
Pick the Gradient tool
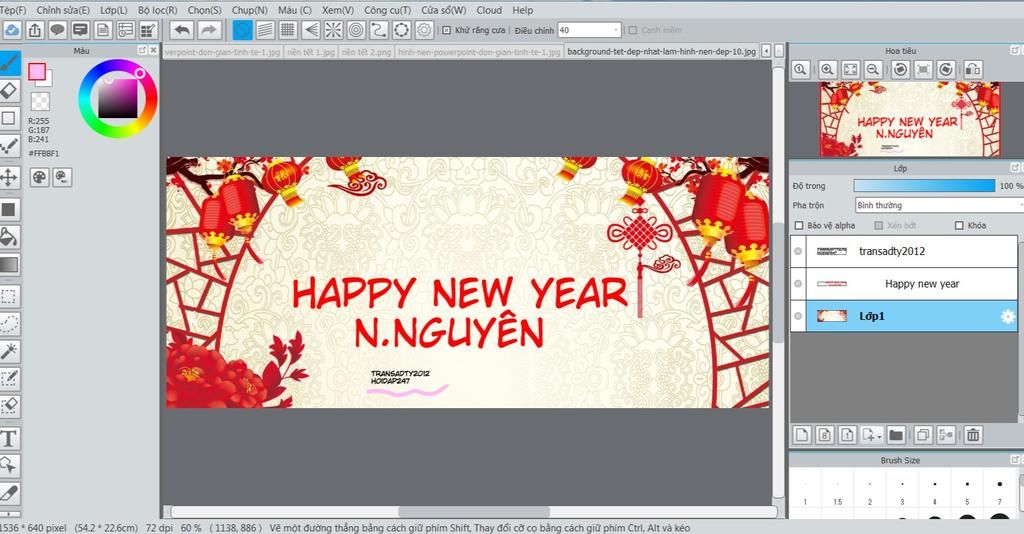[9, 264]
